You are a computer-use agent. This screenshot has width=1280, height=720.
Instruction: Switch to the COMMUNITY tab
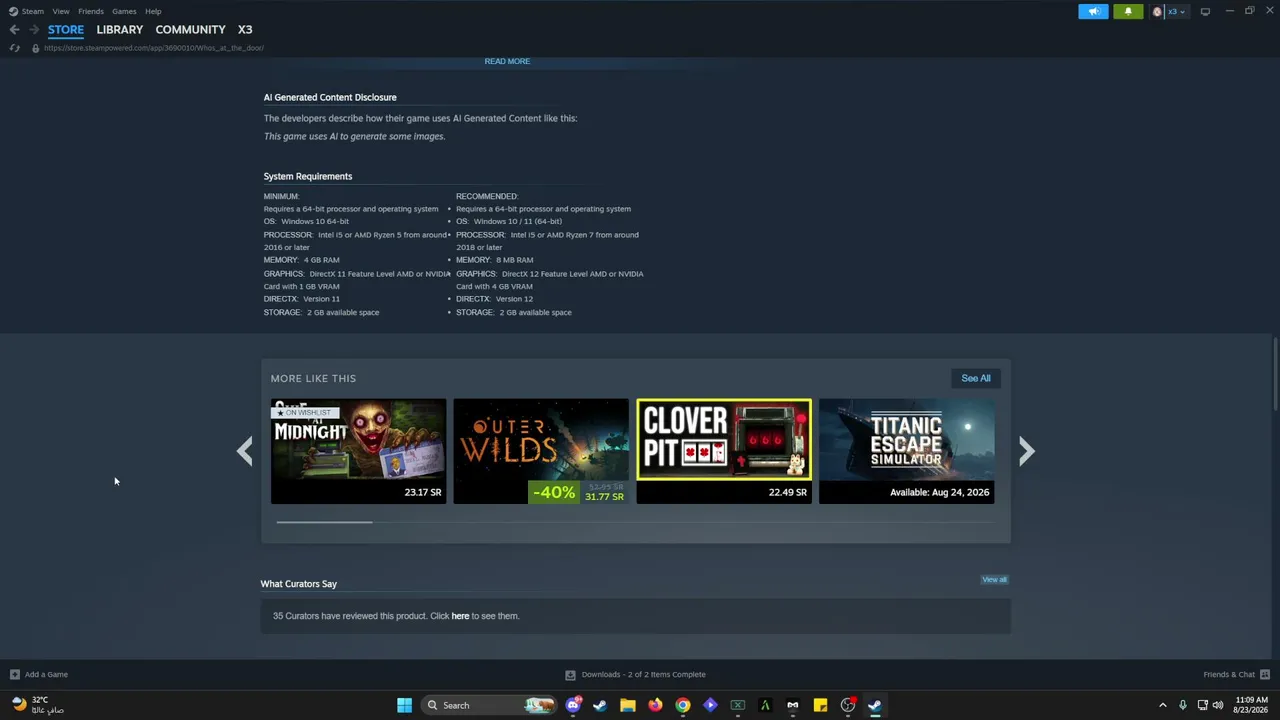pyautogui.click(x=190, y=30)
